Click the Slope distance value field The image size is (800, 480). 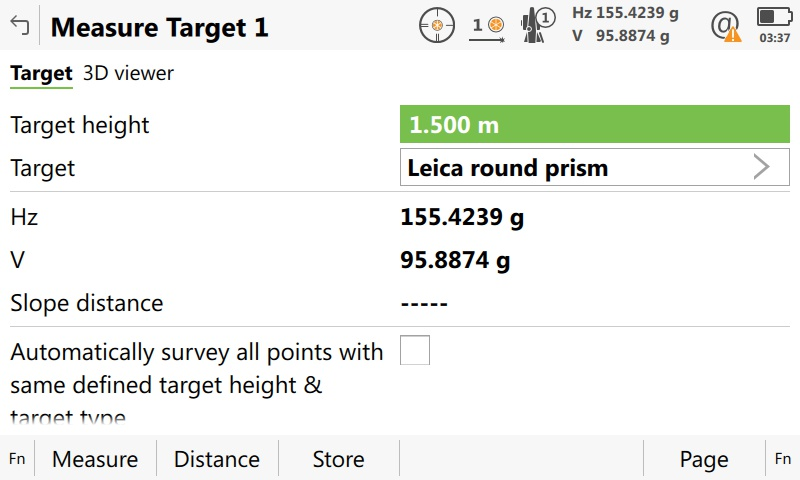click(x=424, y=303)
